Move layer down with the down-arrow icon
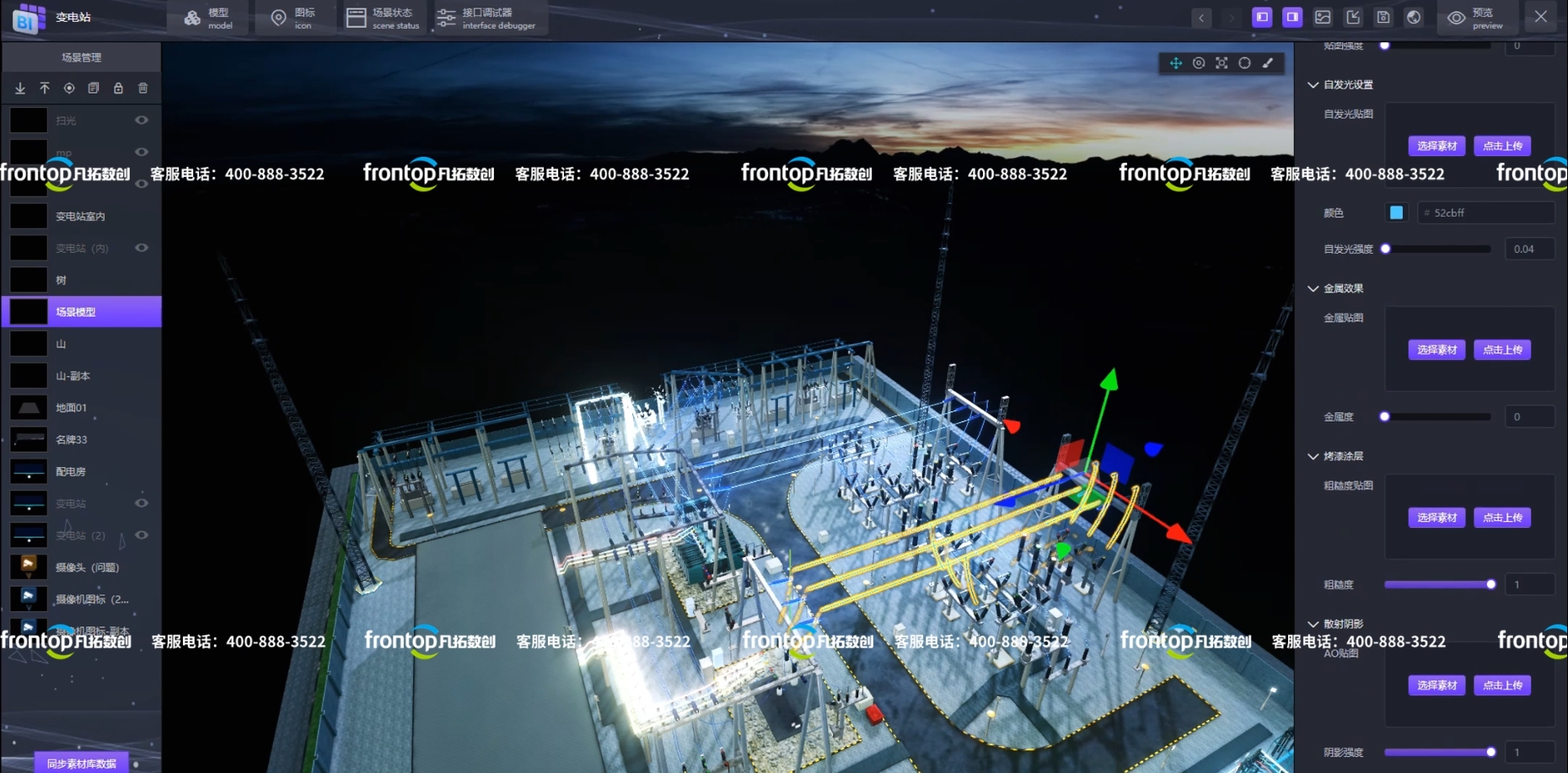The image size is (1568, 773). (x=20, y=88)
